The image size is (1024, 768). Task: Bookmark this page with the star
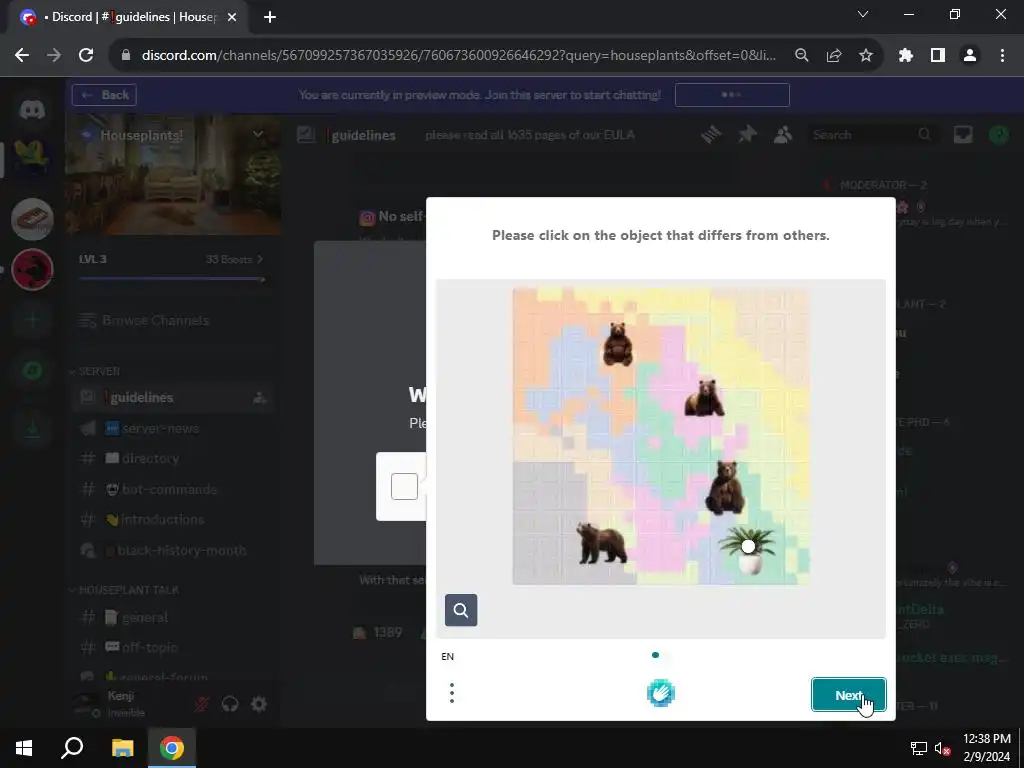[x=866, y=56]
